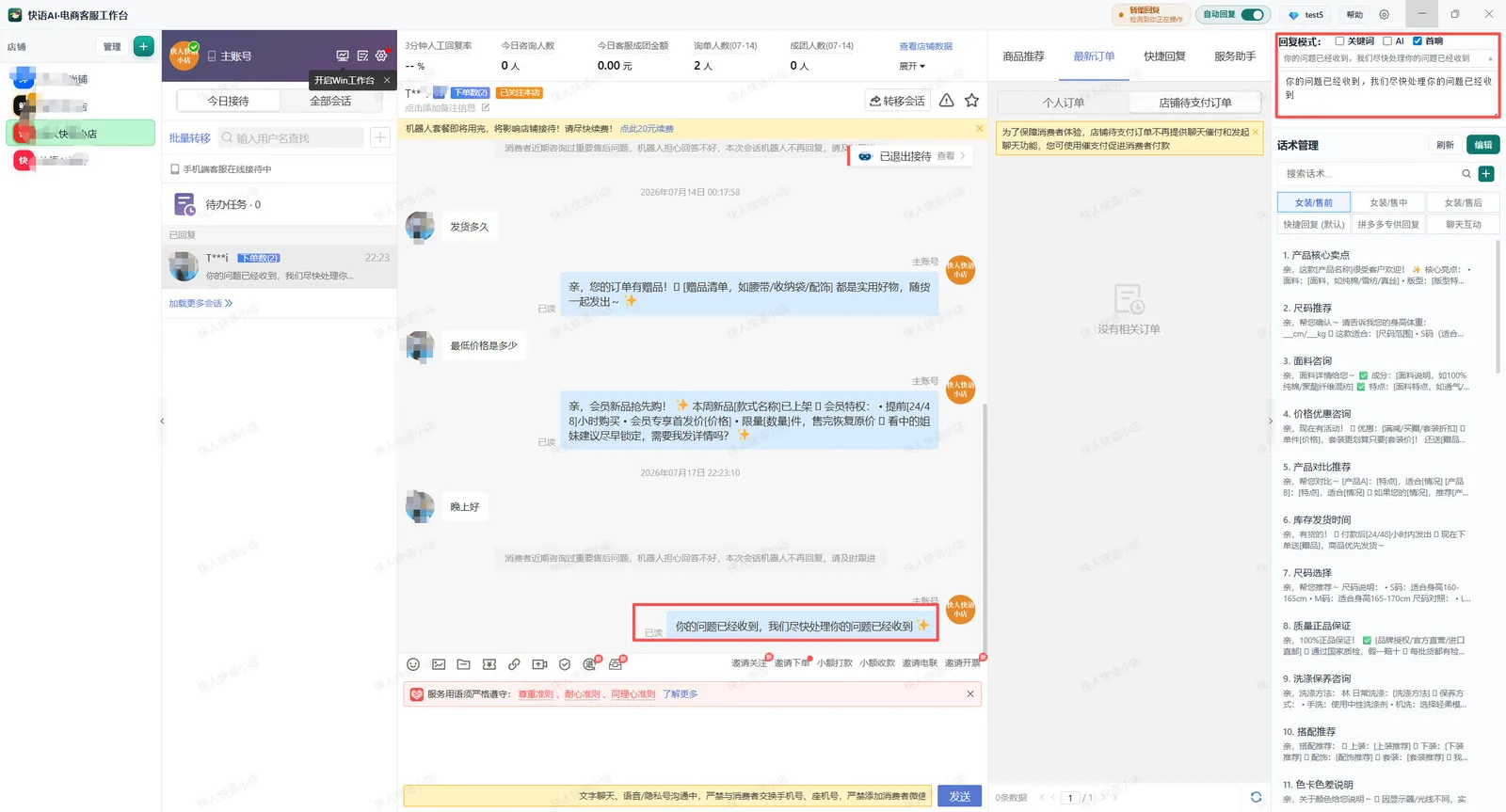Select the 拼多多专供回复 script category
The image size is (1506, 812).
point(1388,224)
